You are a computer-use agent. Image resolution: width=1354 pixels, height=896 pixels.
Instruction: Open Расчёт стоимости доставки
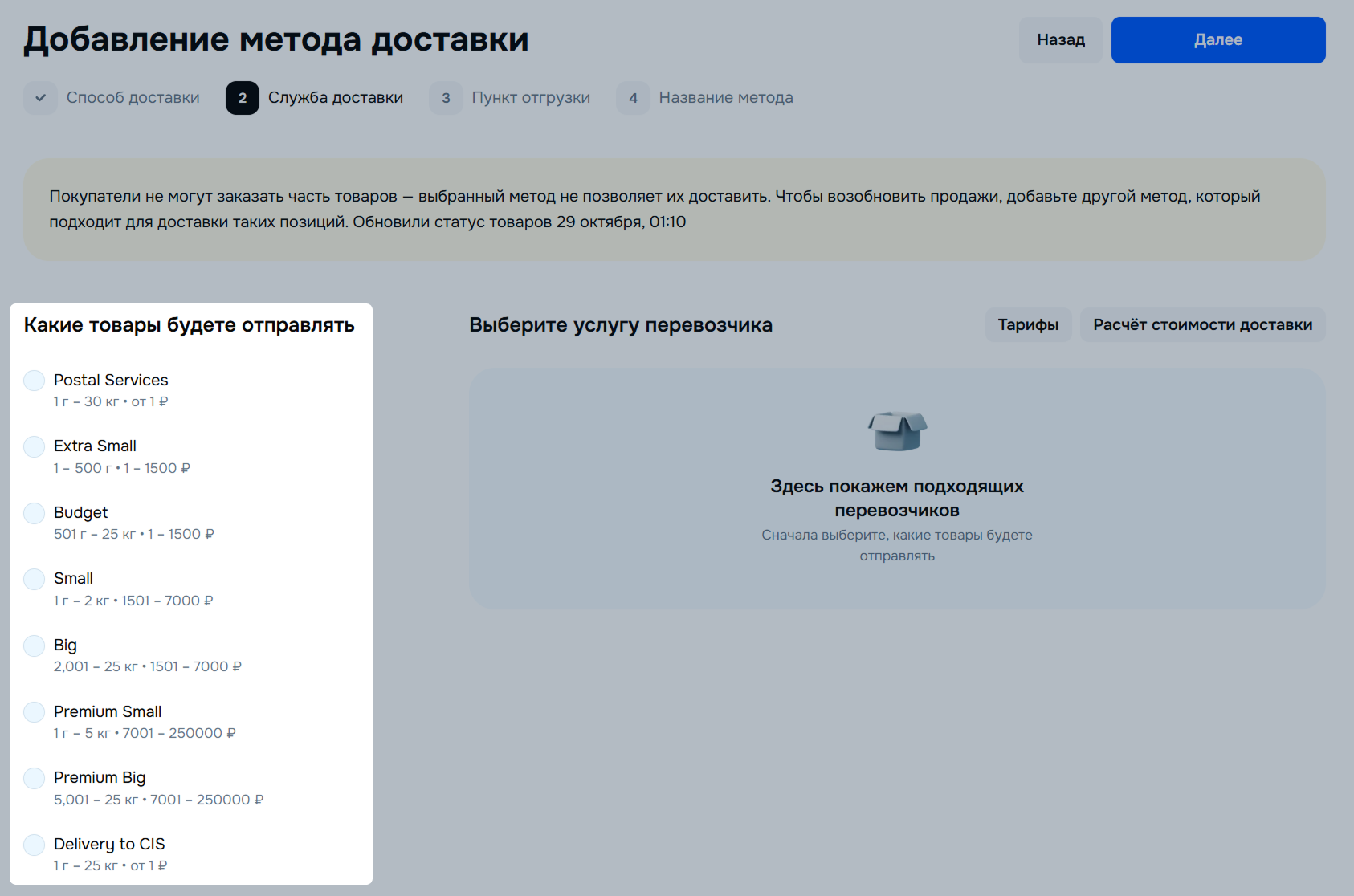pos(1202,325)
